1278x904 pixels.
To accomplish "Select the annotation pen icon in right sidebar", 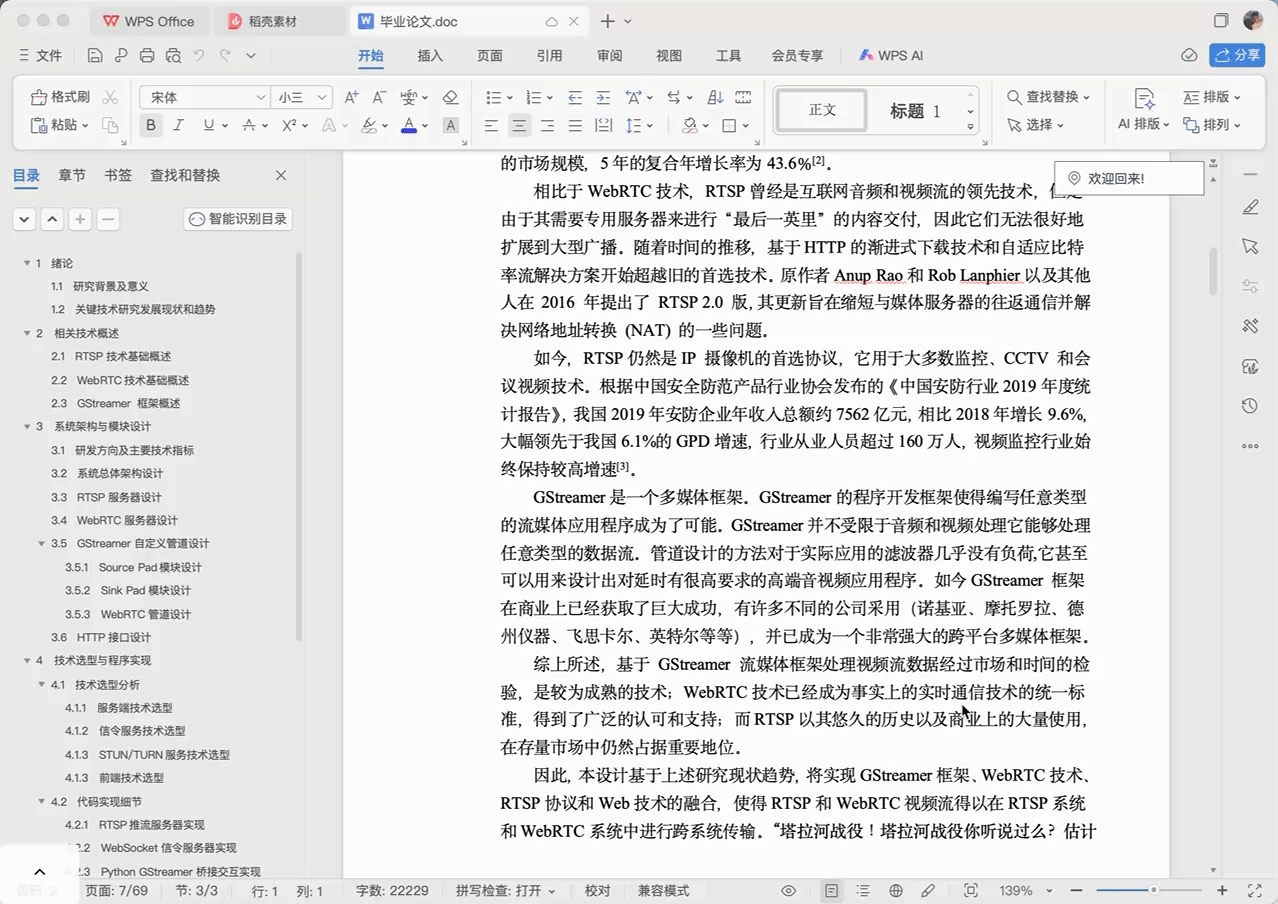I will [x=1250, y=207].
